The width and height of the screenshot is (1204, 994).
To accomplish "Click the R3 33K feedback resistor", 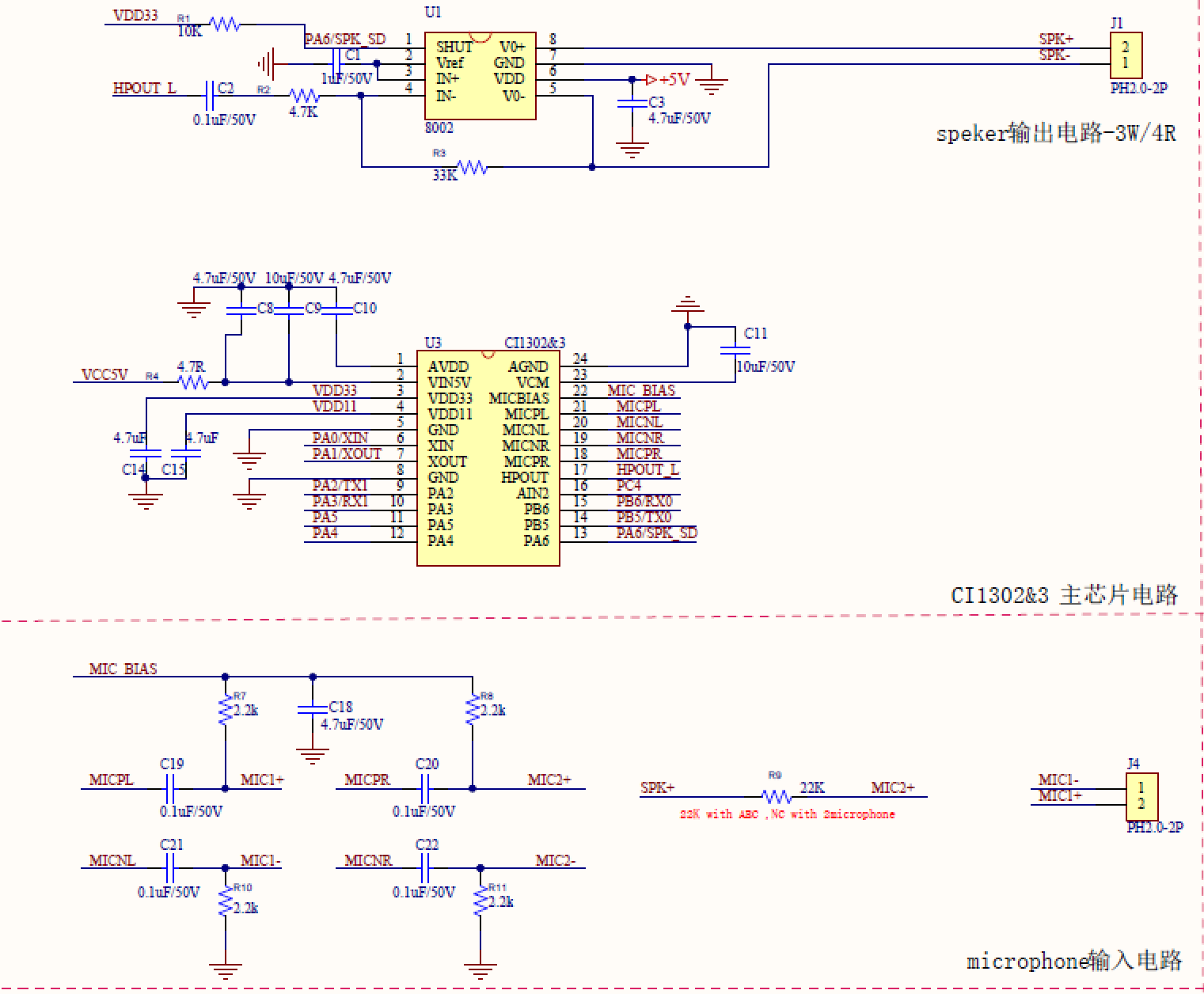I will point(472,168).
